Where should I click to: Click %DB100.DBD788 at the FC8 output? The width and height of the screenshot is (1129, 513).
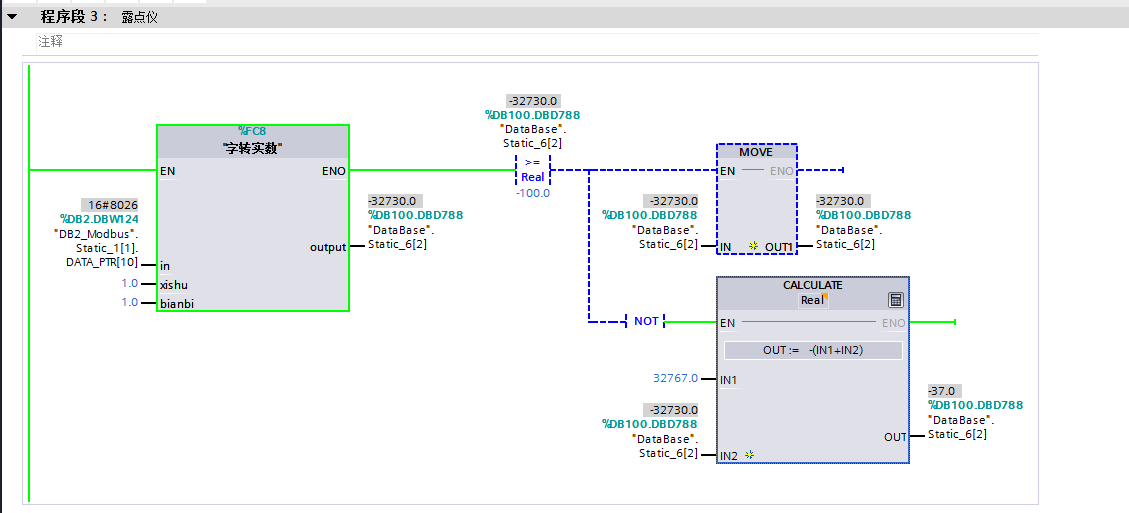[x=415, y=215]
